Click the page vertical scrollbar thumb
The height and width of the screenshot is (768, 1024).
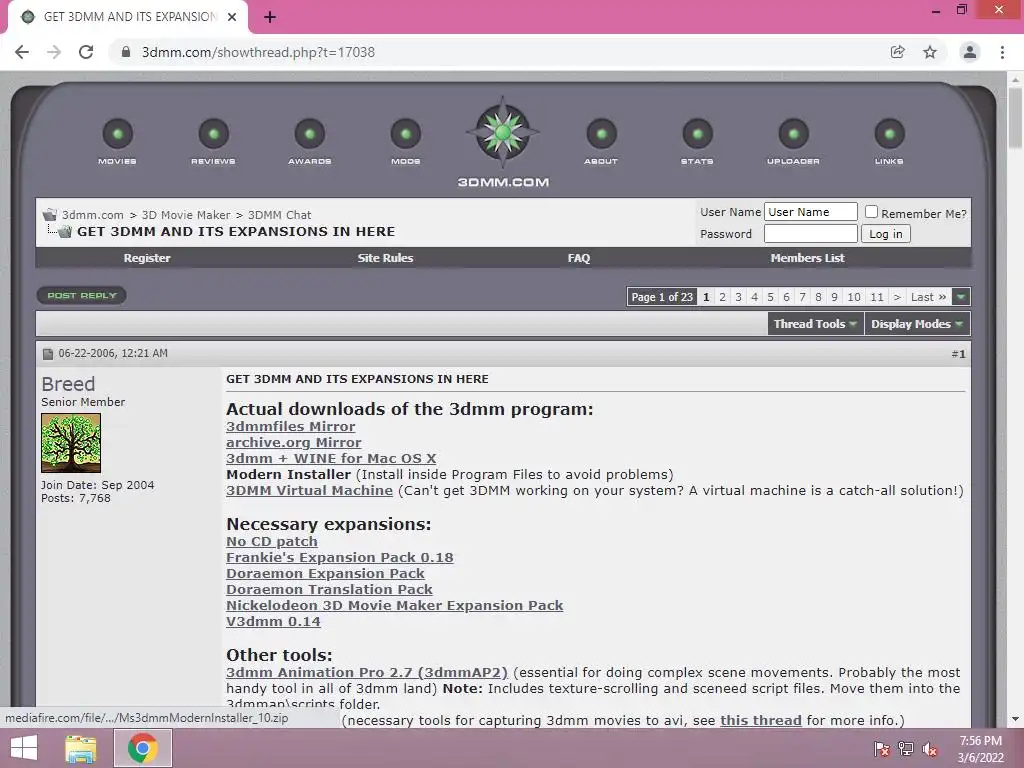1015,118
